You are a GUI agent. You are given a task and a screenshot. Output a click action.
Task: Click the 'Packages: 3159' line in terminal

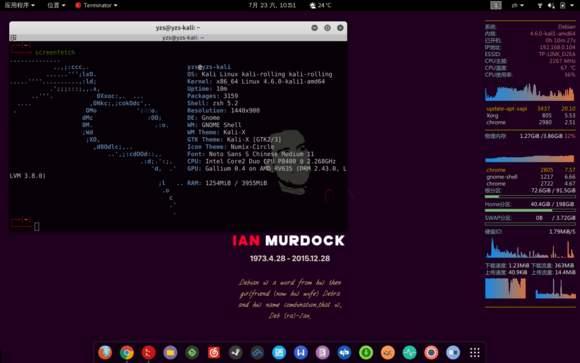pyautogui.click(x=213, y=96)
